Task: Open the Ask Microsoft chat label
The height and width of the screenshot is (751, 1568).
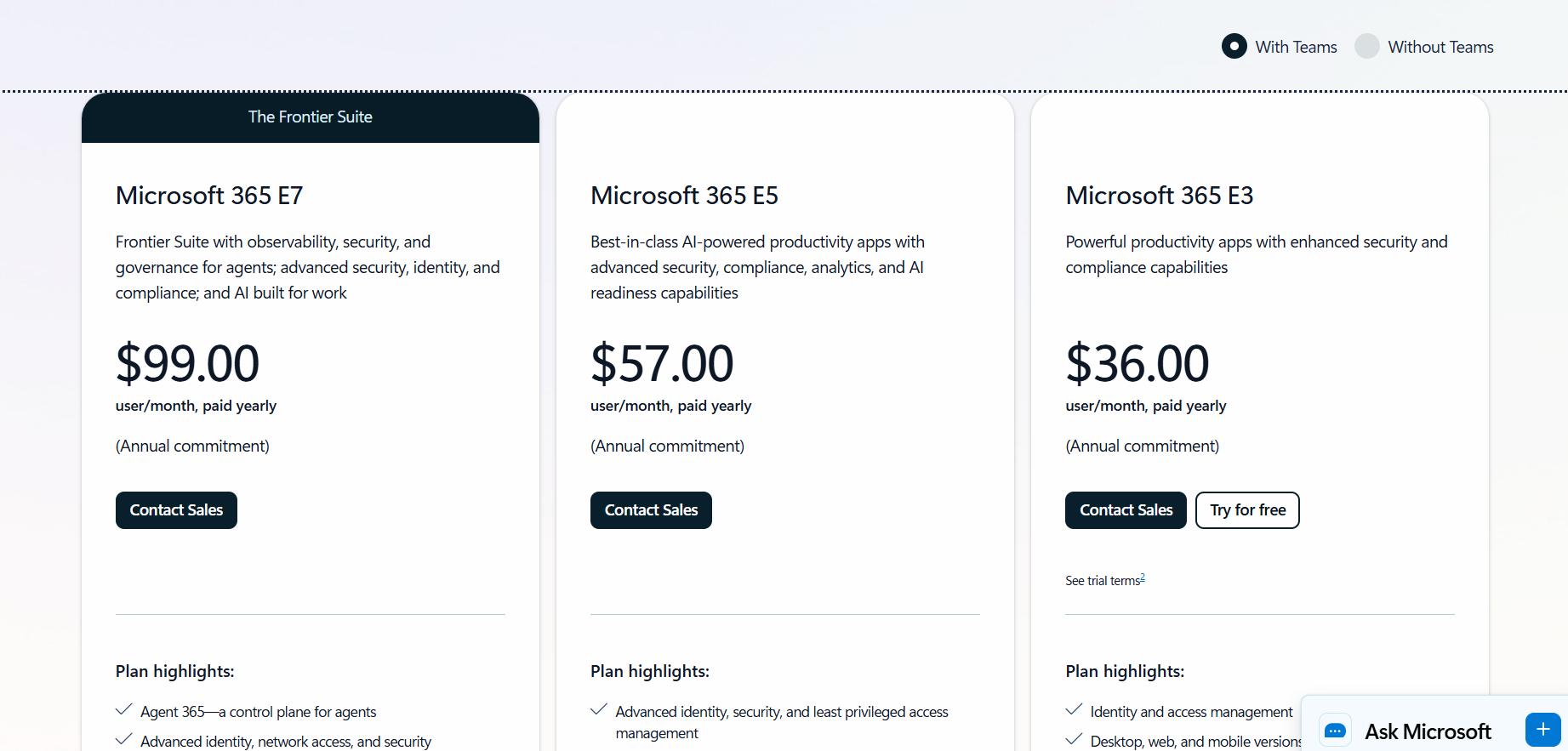Action: click(1428, 731)
